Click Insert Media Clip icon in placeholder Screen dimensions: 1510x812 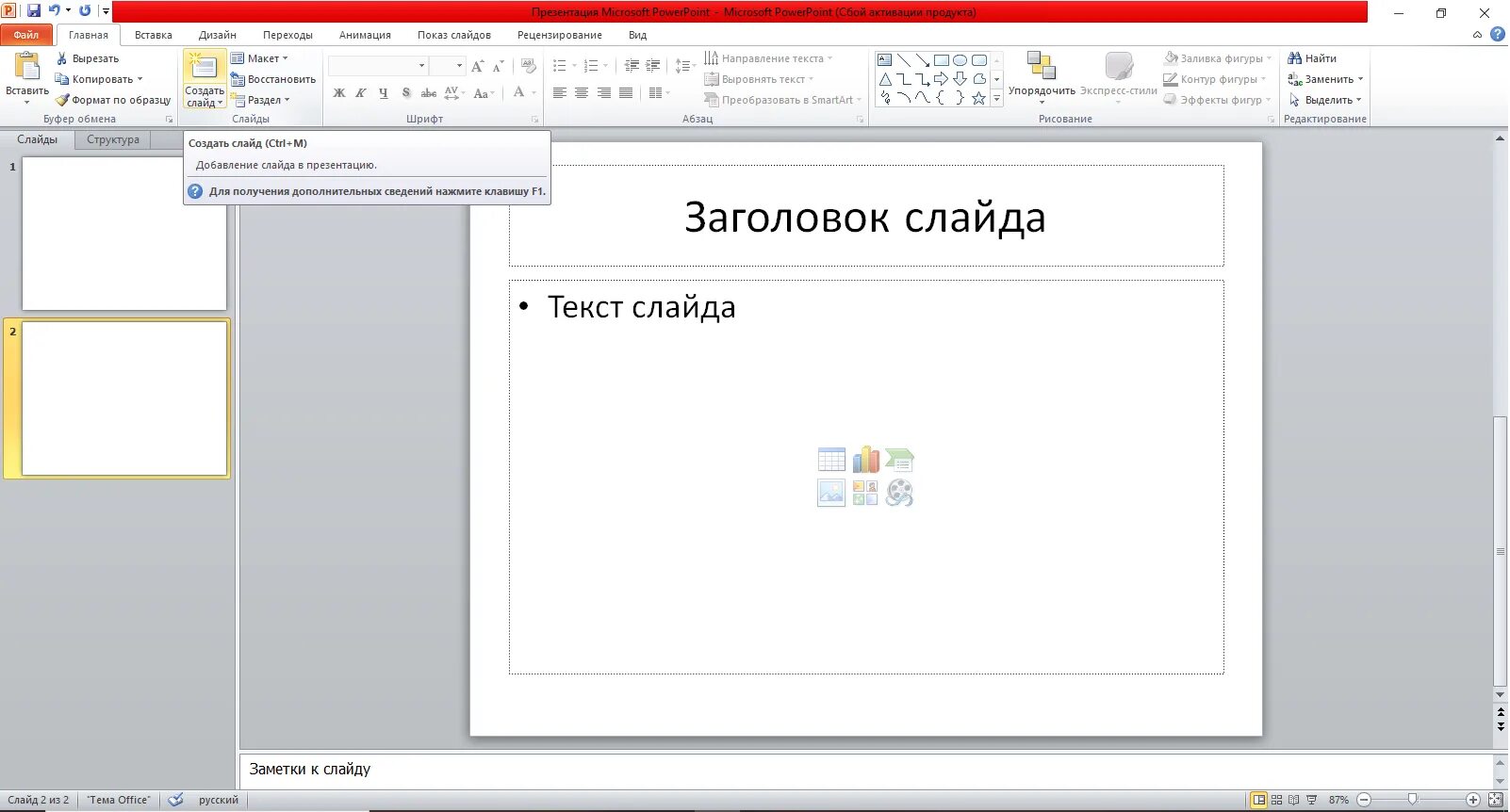[899, 493]
